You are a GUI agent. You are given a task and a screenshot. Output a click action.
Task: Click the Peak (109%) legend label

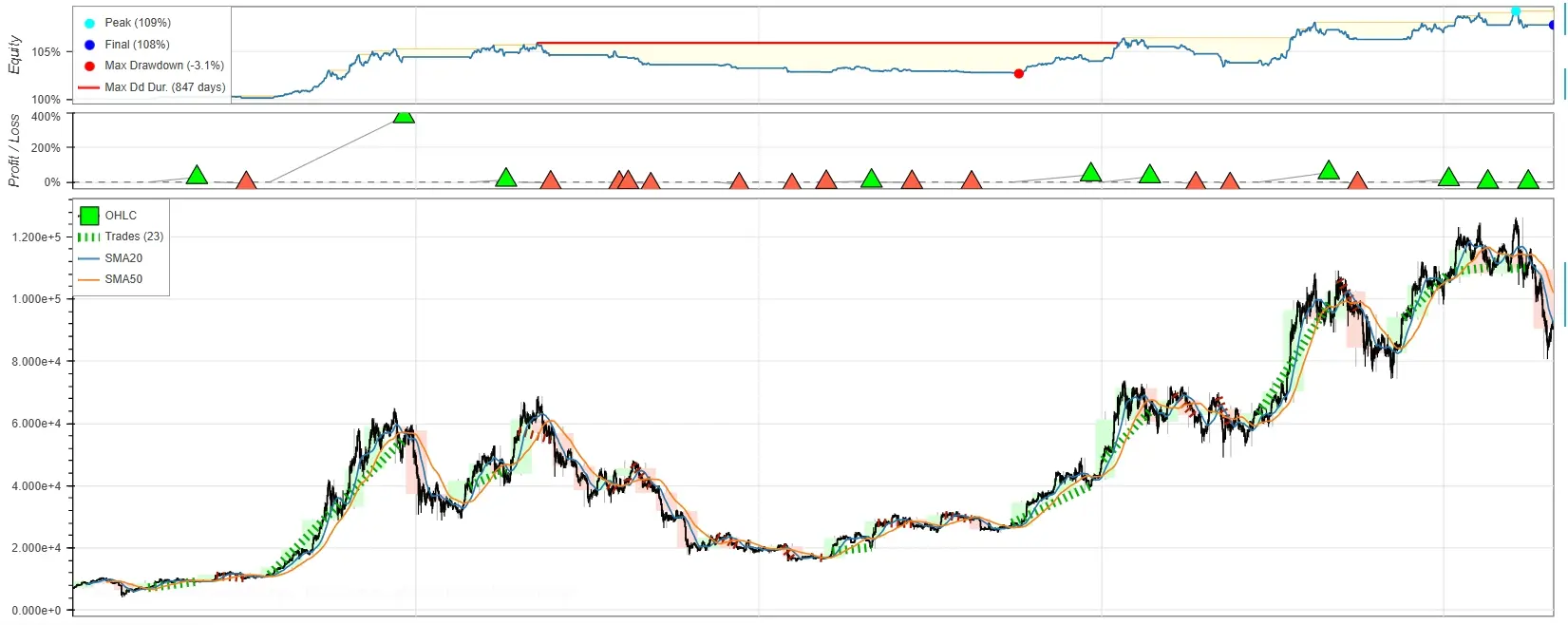point(138,23)
